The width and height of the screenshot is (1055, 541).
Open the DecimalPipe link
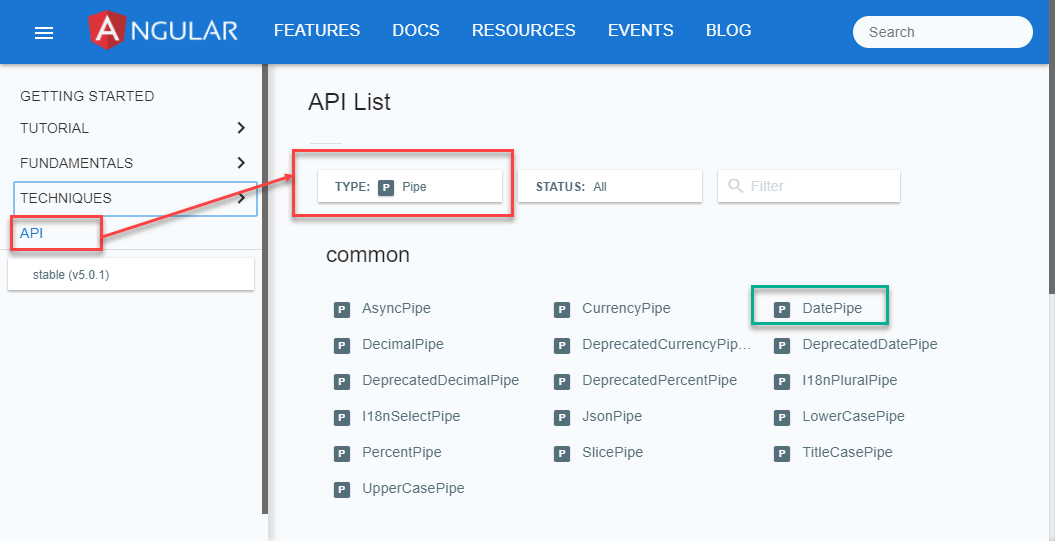(x=402, y=345)
